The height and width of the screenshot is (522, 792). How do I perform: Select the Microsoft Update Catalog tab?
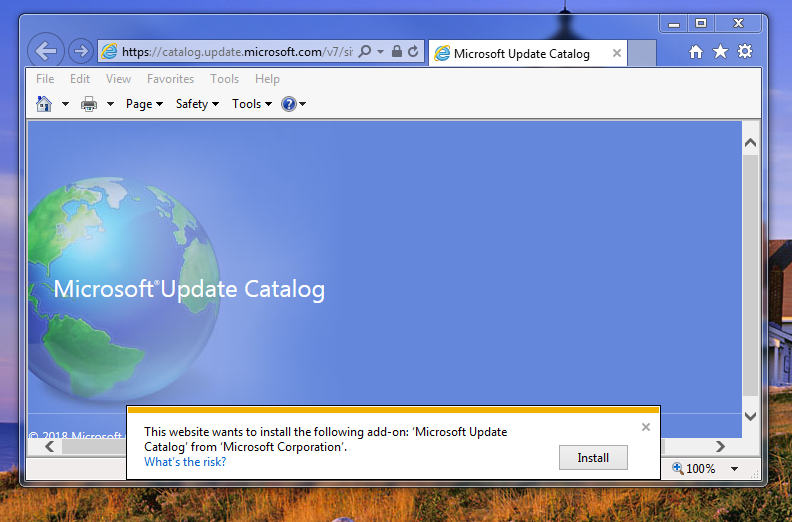pyautogui.click(x=521, y=54)
